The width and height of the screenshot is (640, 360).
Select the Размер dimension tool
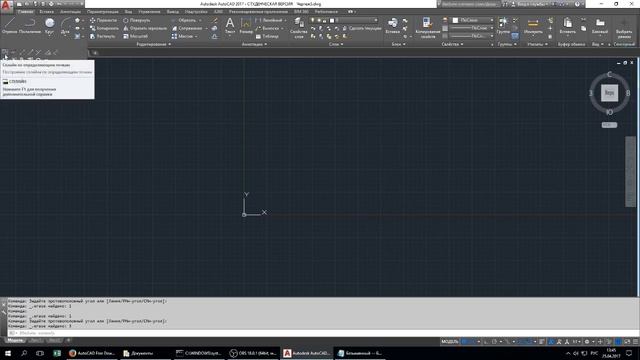(246, 25)
